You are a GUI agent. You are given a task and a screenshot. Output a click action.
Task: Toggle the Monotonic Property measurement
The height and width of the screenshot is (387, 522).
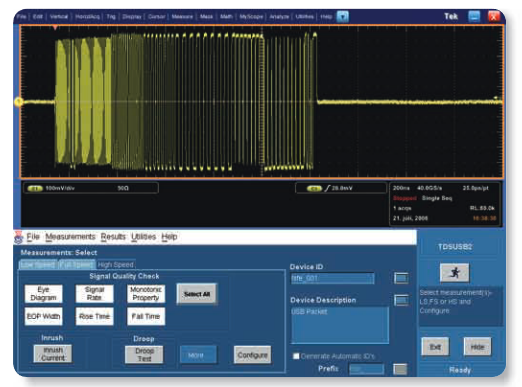point(146,294)
